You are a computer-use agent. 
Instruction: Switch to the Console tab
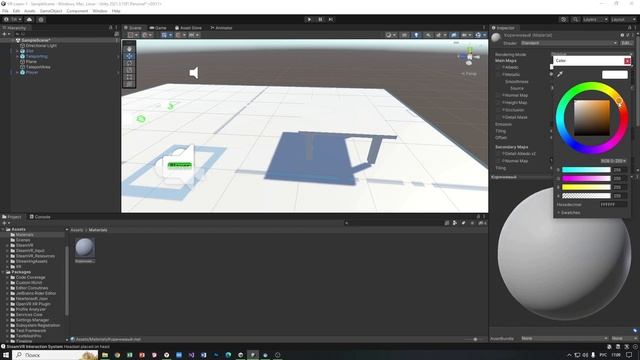[40, 217]
